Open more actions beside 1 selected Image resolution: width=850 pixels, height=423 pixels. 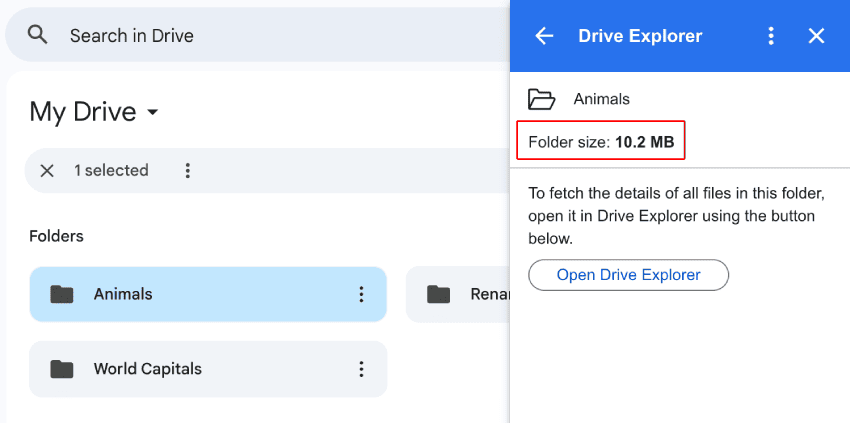click(x=188, y=171)
